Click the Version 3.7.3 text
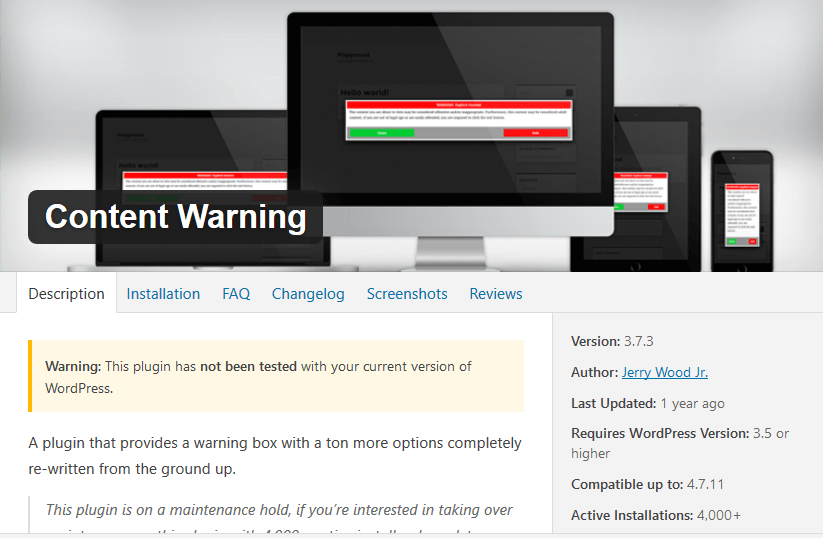823x538 pixels. click(612, 341)
